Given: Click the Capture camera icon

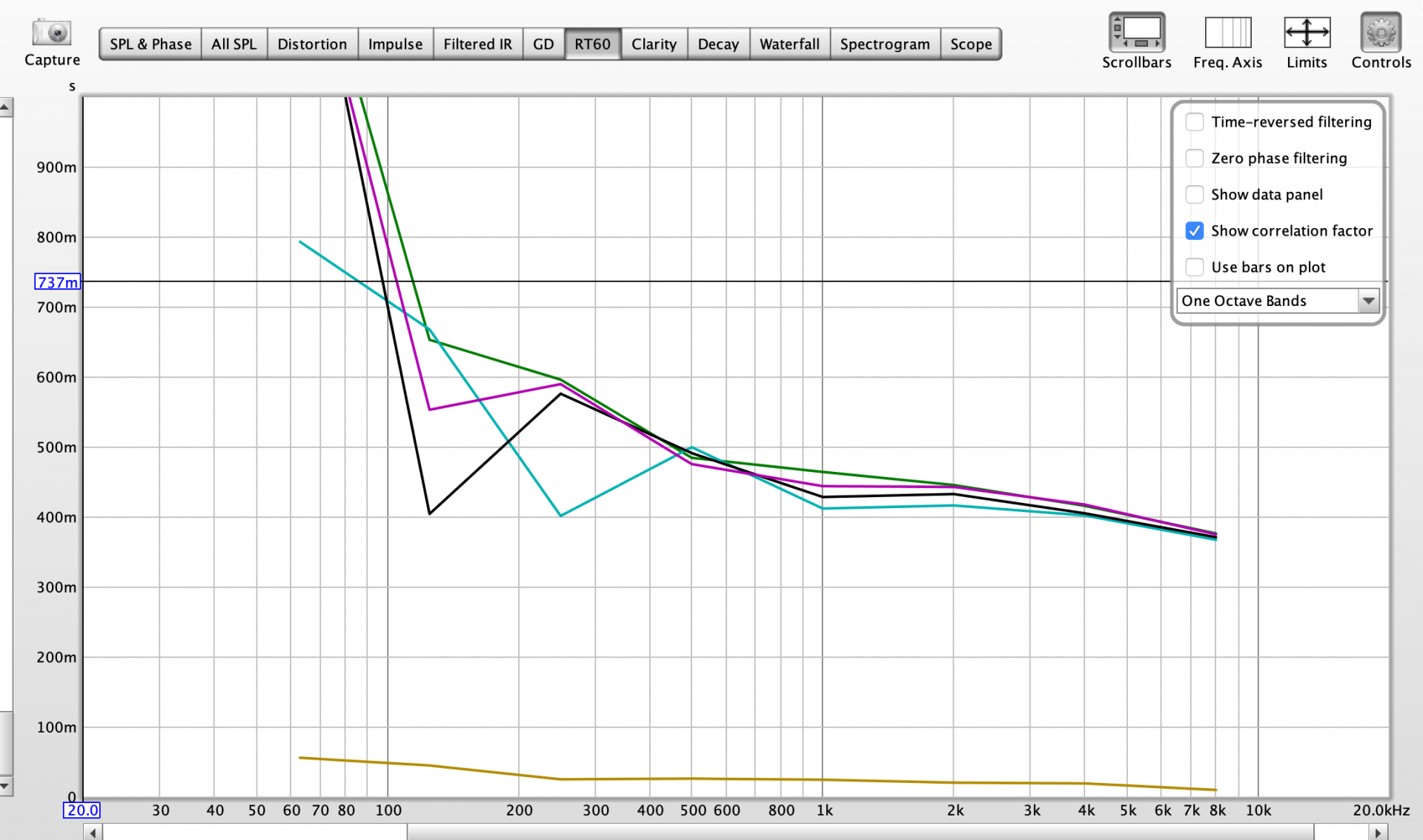Looking at the screenshot, I should click(51, 33).
